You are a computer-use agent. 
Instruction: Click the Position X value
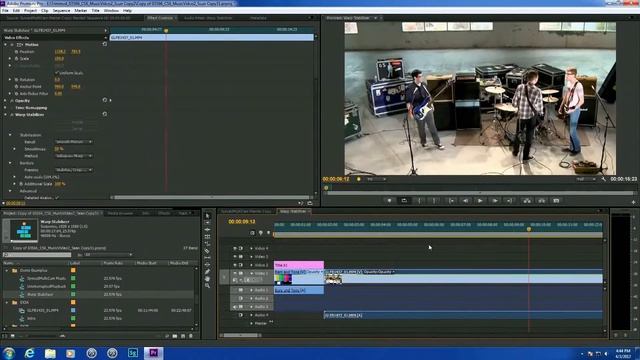pyautogui.click(x=60, y=52)
